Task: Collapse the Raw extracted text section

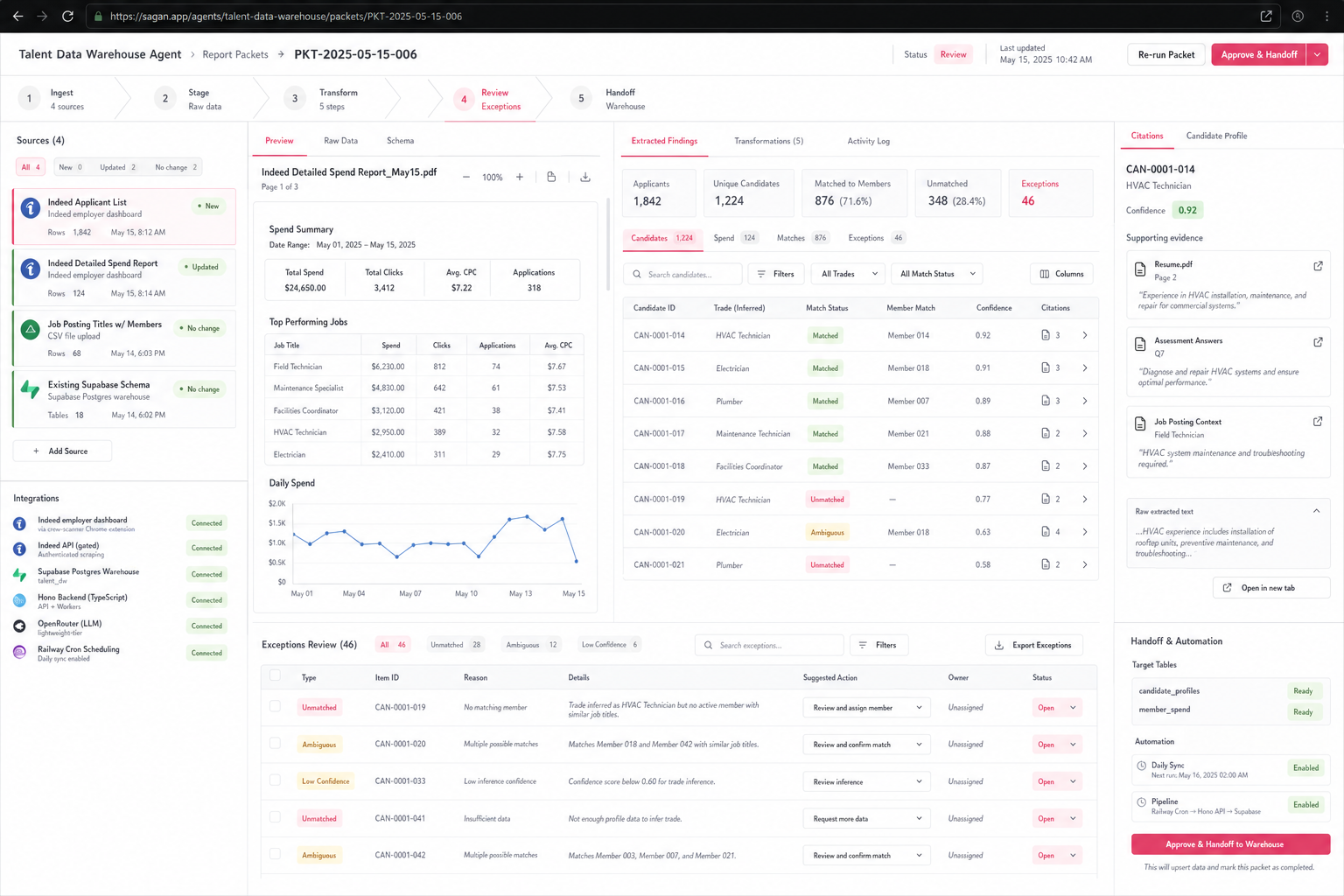Action: pyautogui.click(x=1316, y=511)
